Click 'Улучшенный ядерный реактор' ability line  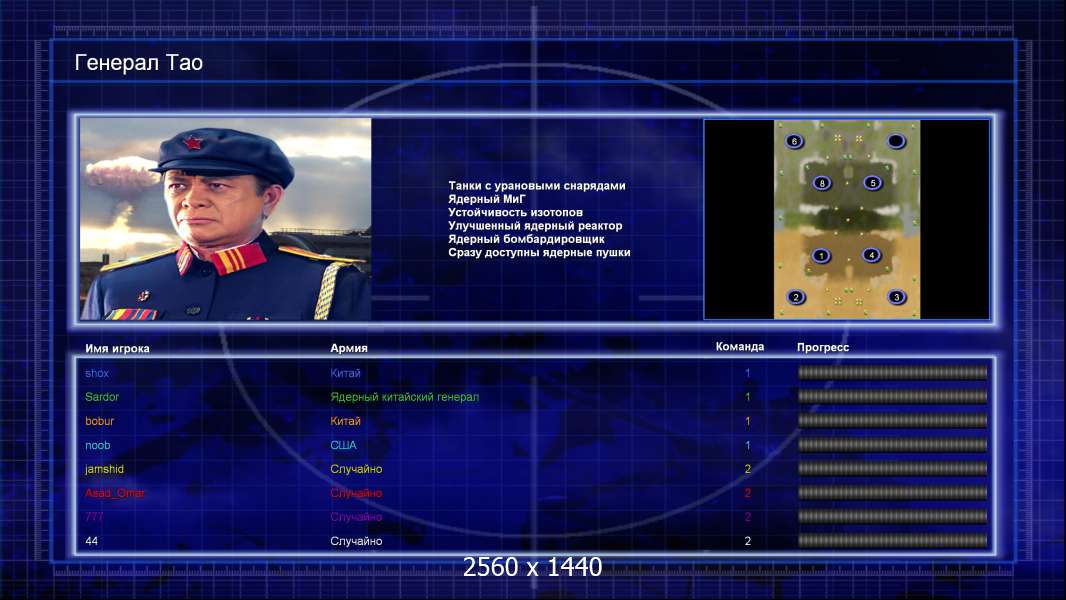pos(535,226)
